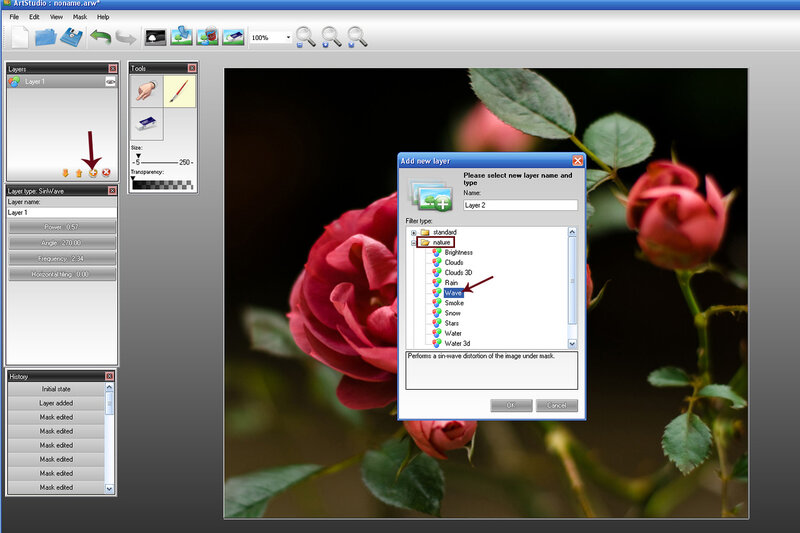Select the eraser tool in Tools panel
This screenshot has height=533, width=800.
[x=147, y=124]
